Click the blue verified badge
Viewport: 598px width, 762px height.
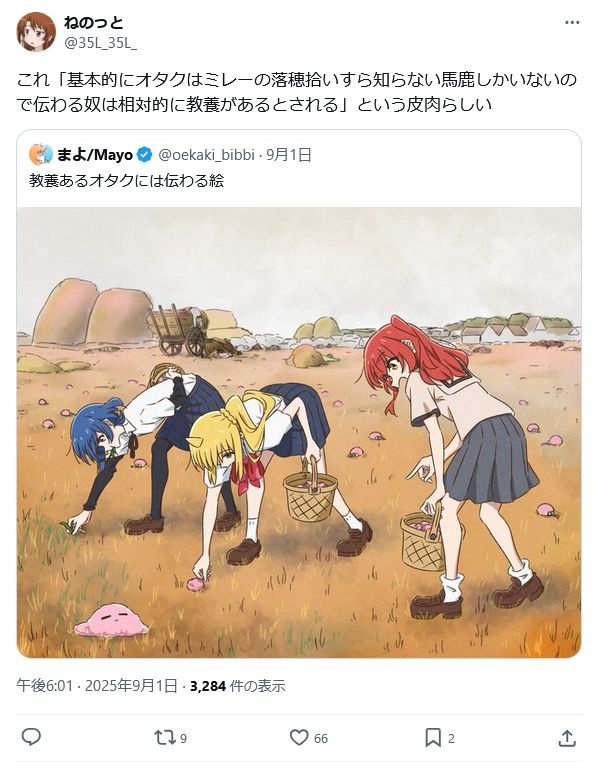(x=144, y=155)
